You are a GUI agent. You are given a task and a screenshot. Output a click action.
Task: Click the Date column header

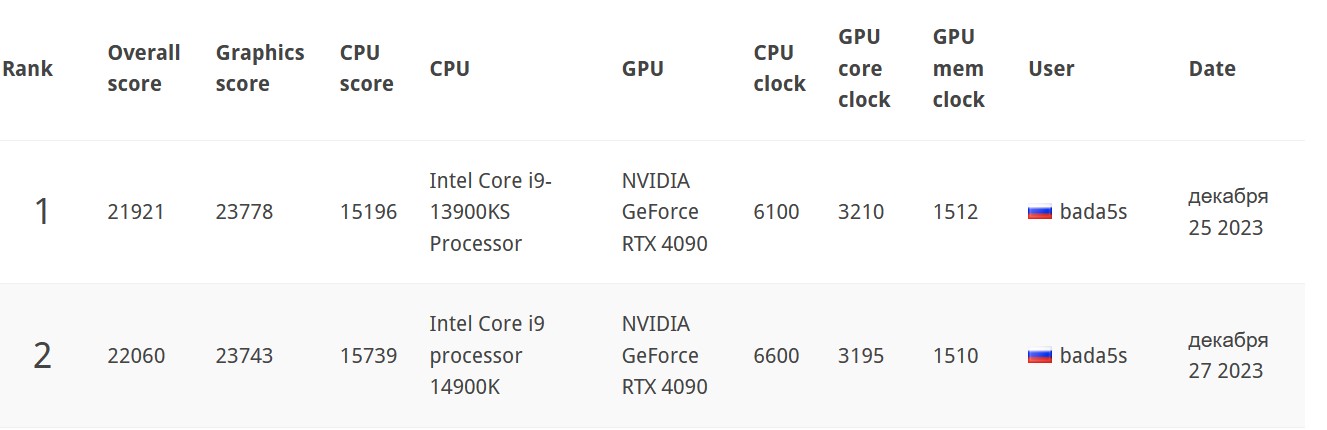click(x=1212, y=69)
